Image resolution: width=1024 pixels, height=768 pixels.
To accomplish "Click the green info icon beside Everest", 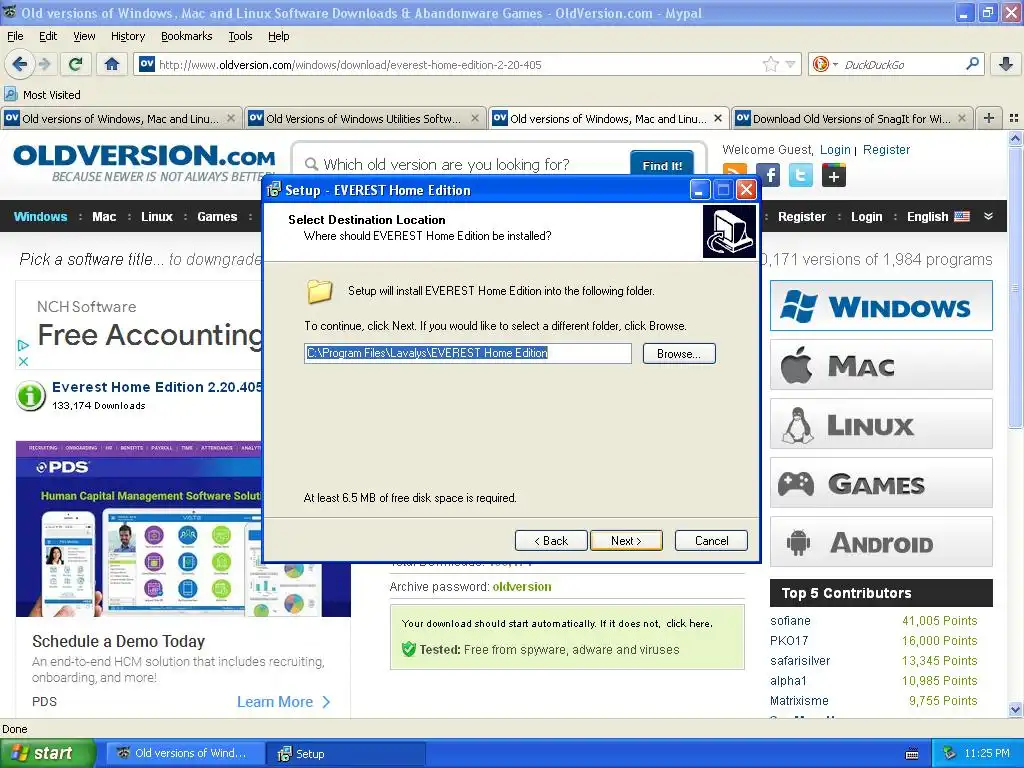I will point(30,396).
